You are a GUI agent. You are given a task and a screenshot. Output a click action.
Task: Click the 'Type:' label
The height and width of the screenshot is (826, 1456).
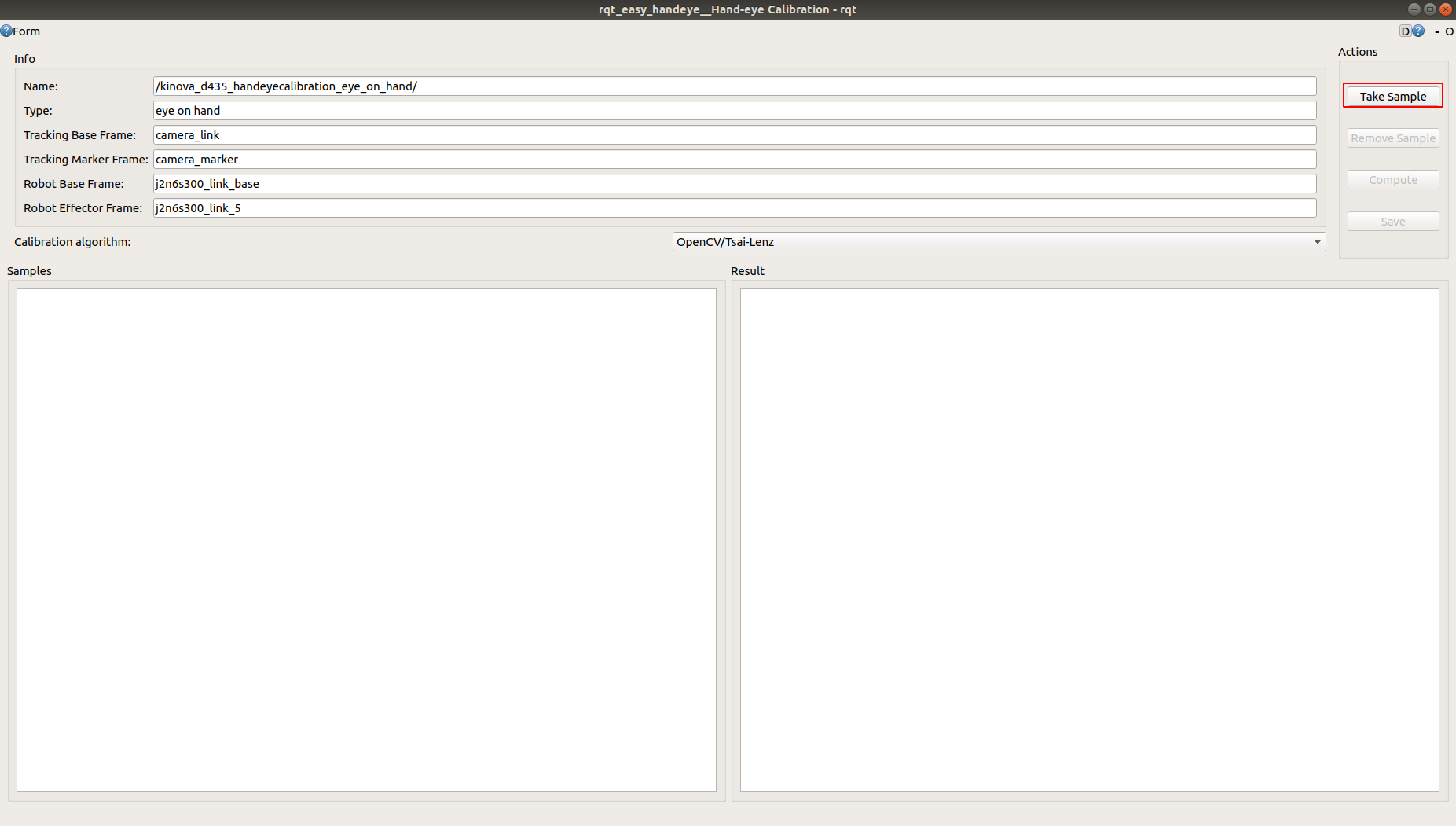(38, 111)
